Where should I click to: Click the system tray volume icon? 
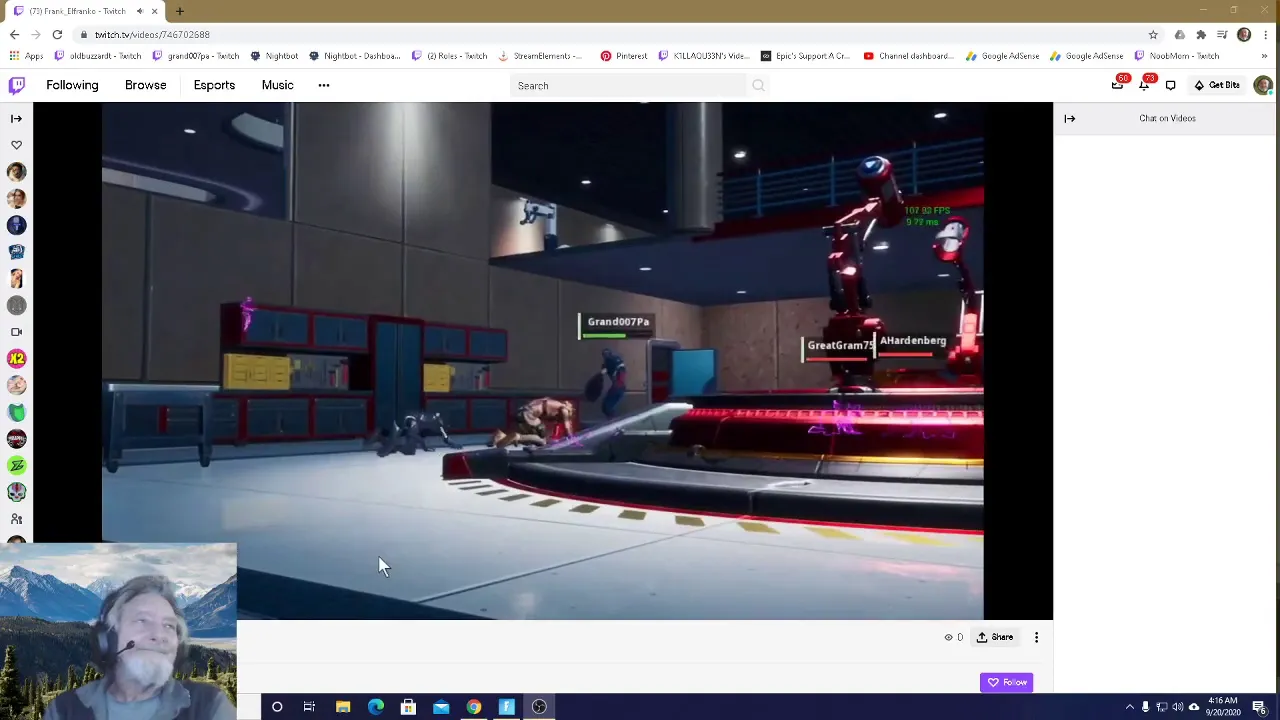(1177, 707)
